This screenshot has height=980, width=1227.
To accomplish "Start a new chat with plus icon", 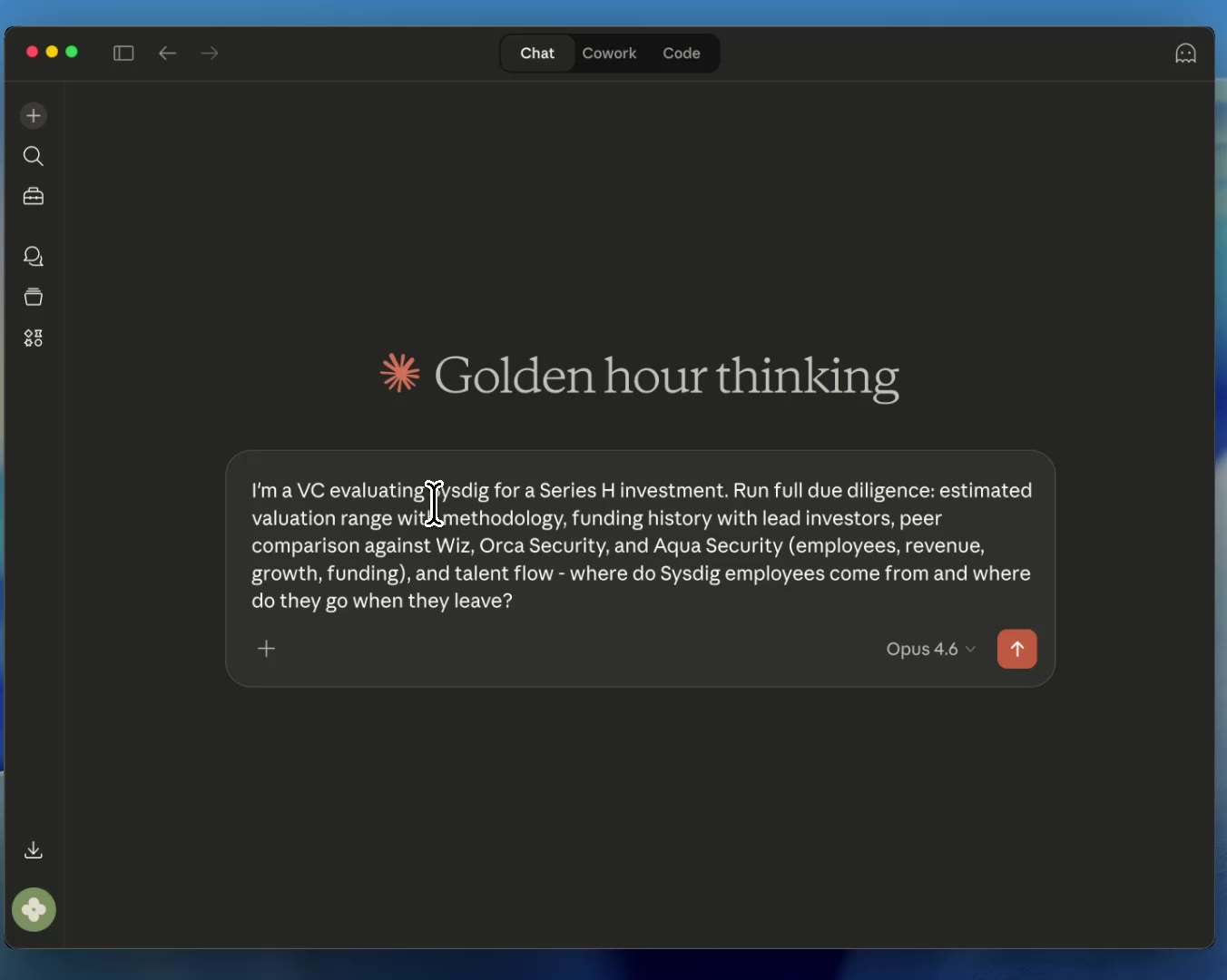I will pos(34,115).
